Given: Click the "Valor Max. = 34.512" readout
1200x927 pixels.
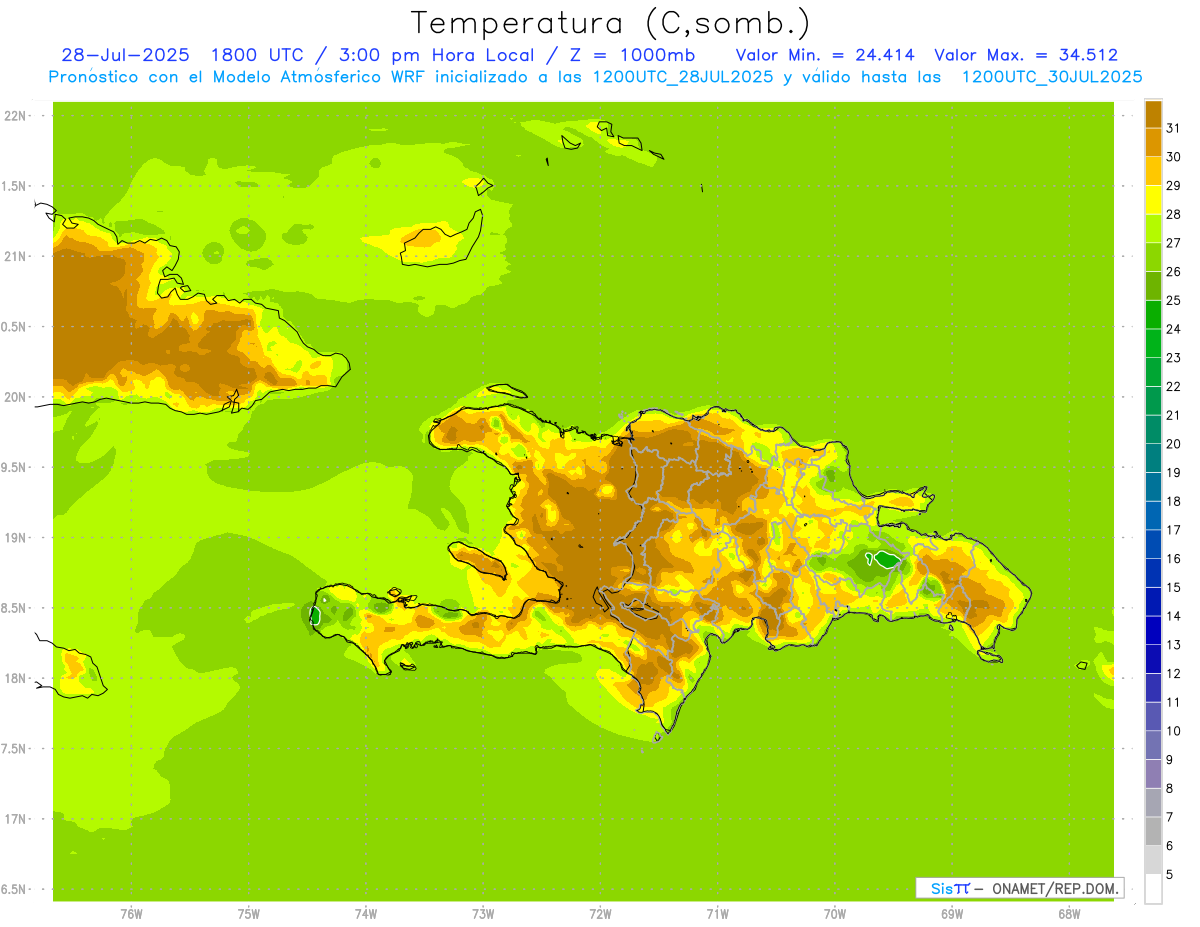Looking at the screenshot, I should point(1026,55).
